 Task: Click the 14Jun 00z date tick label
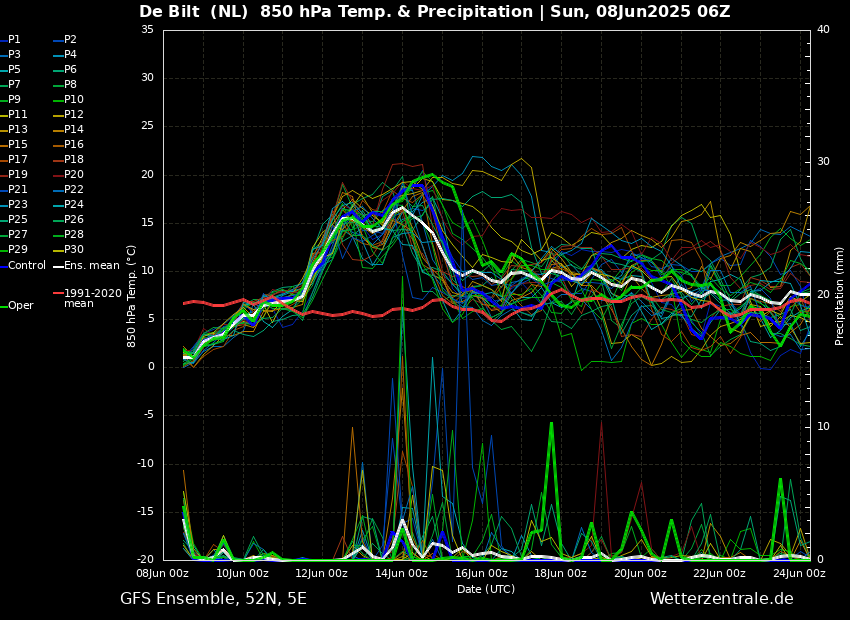tap(401, 574)
